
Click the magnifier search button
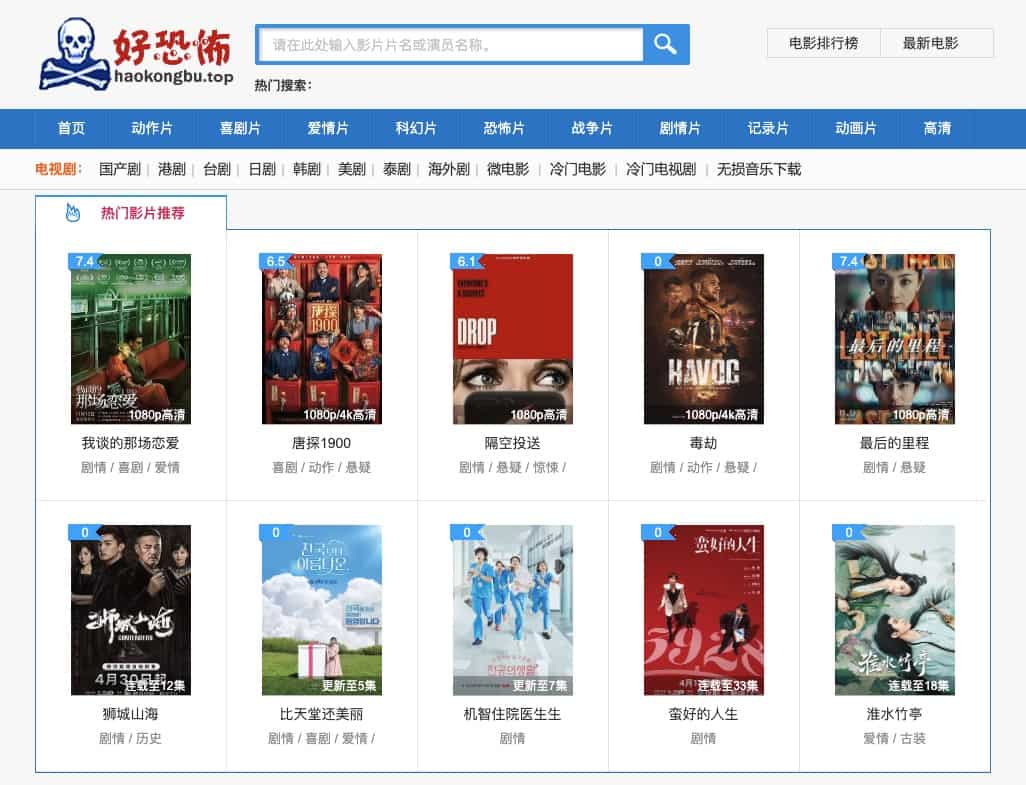[666, 44]
